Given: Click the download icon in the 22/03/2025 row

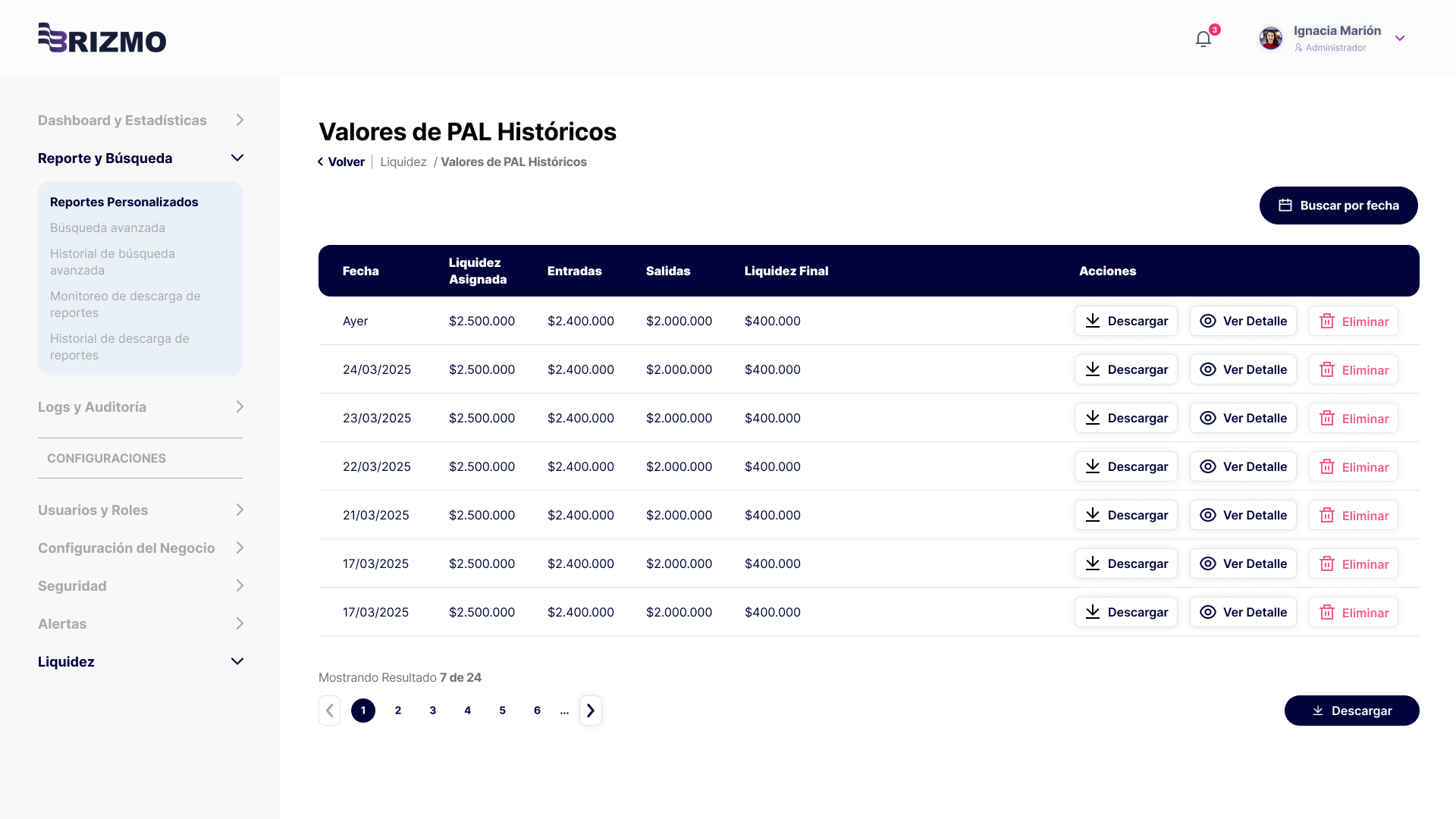Looking at the screenshot, I should [1093, 466].
